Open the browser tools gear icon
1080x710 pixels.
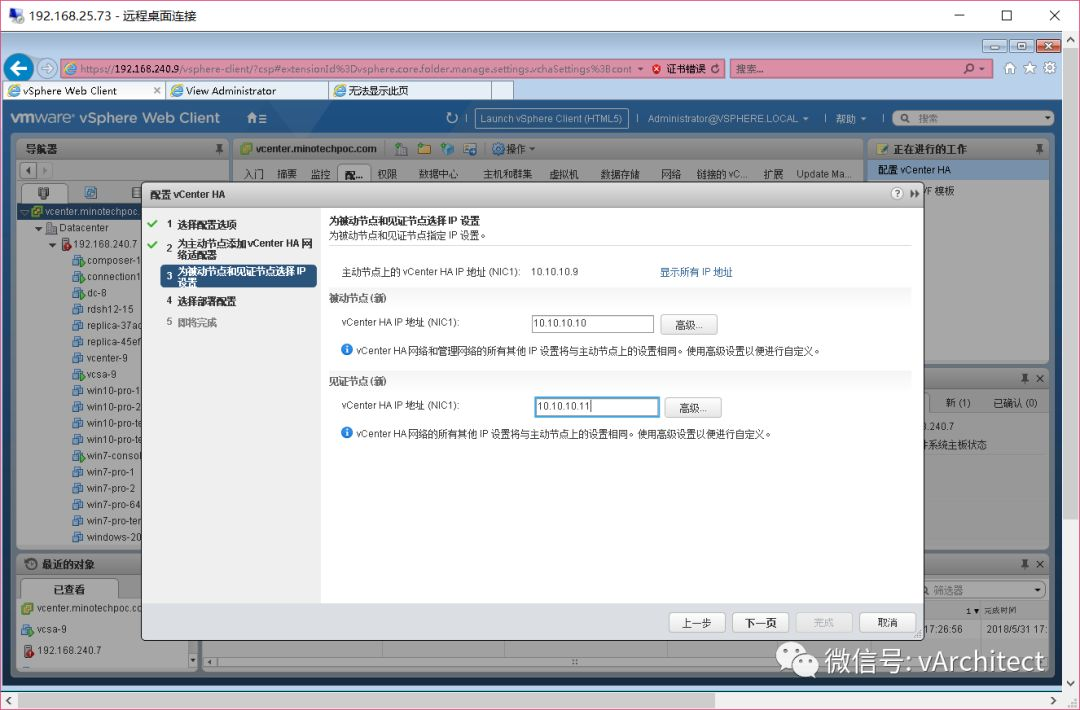pyautogui.click(x=1050, y=67)
